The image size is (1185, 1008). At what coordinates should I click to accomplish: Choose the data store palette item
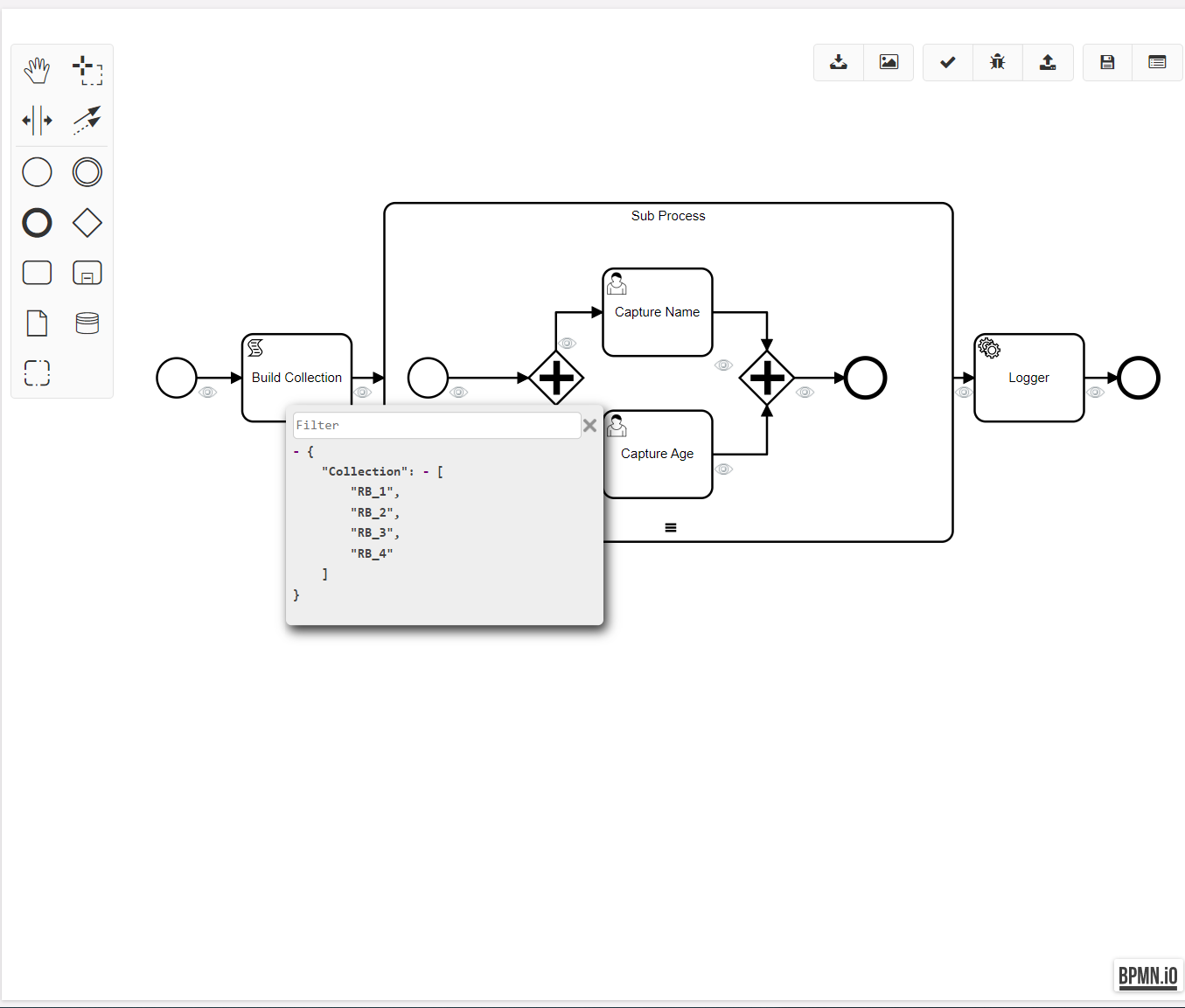click(x=87, y=323)
